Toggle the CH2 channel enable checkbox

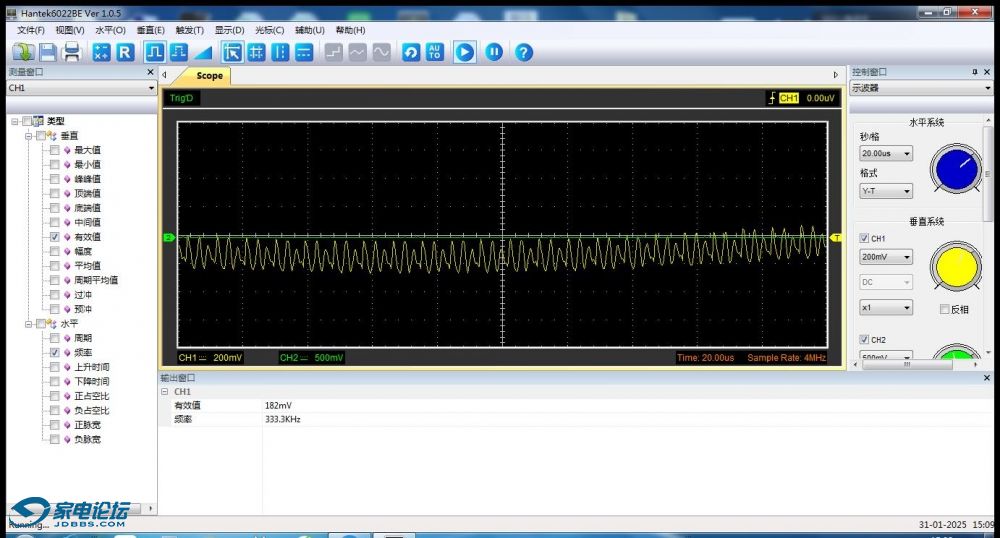864,340
